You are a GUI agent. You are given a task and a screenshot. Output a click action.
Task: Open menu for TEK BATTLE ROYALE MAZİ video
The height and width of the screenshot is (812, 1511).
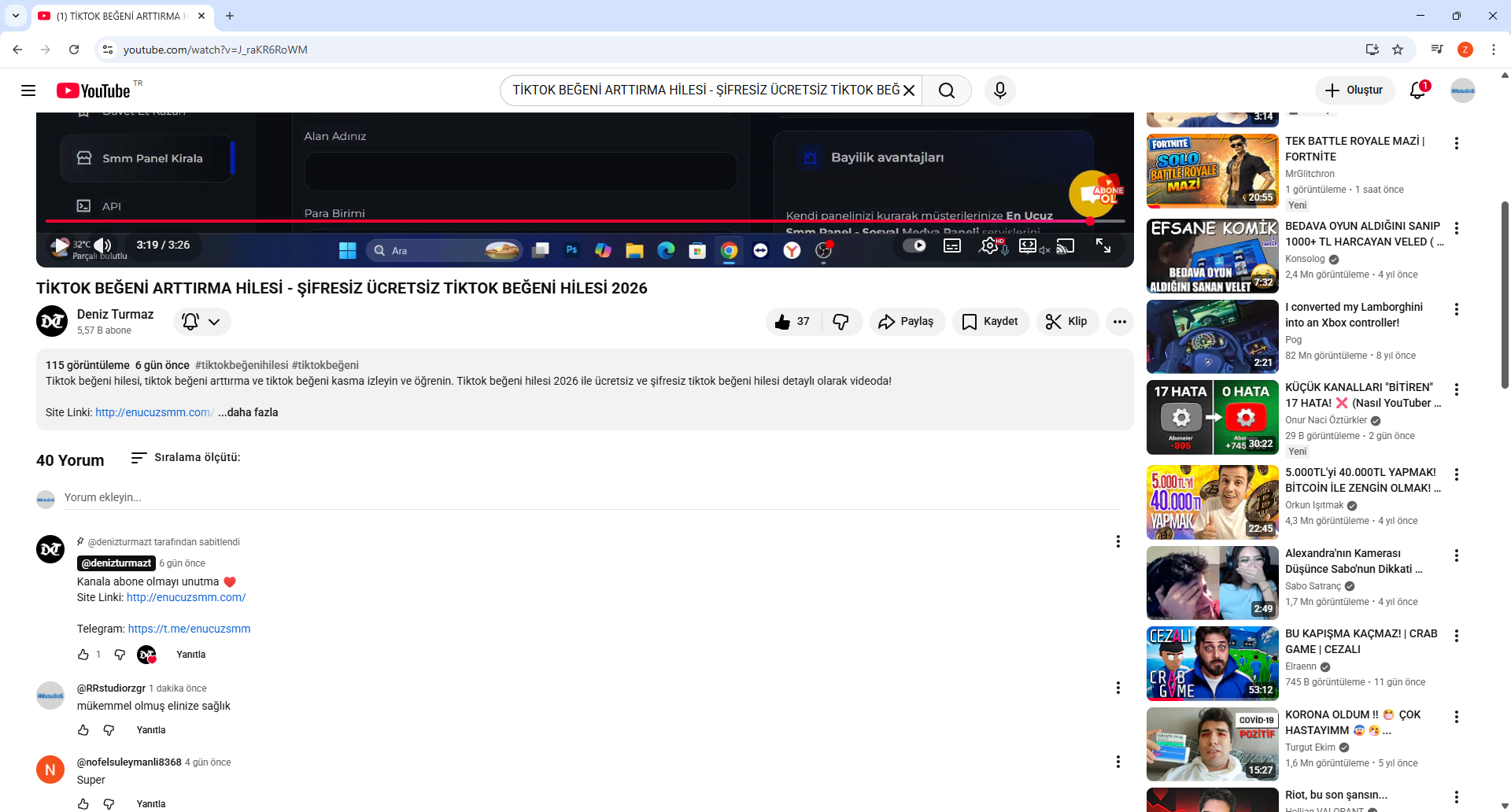(1457, 143)
